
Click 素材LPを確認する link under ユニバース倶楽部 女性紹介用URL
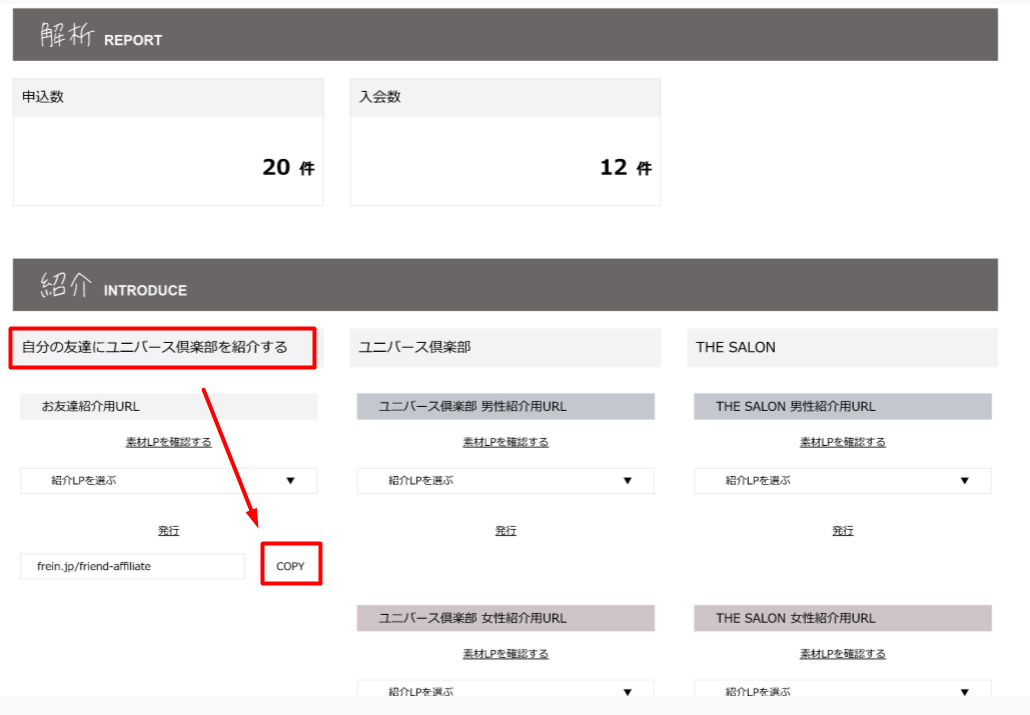[x=506, y=654]
